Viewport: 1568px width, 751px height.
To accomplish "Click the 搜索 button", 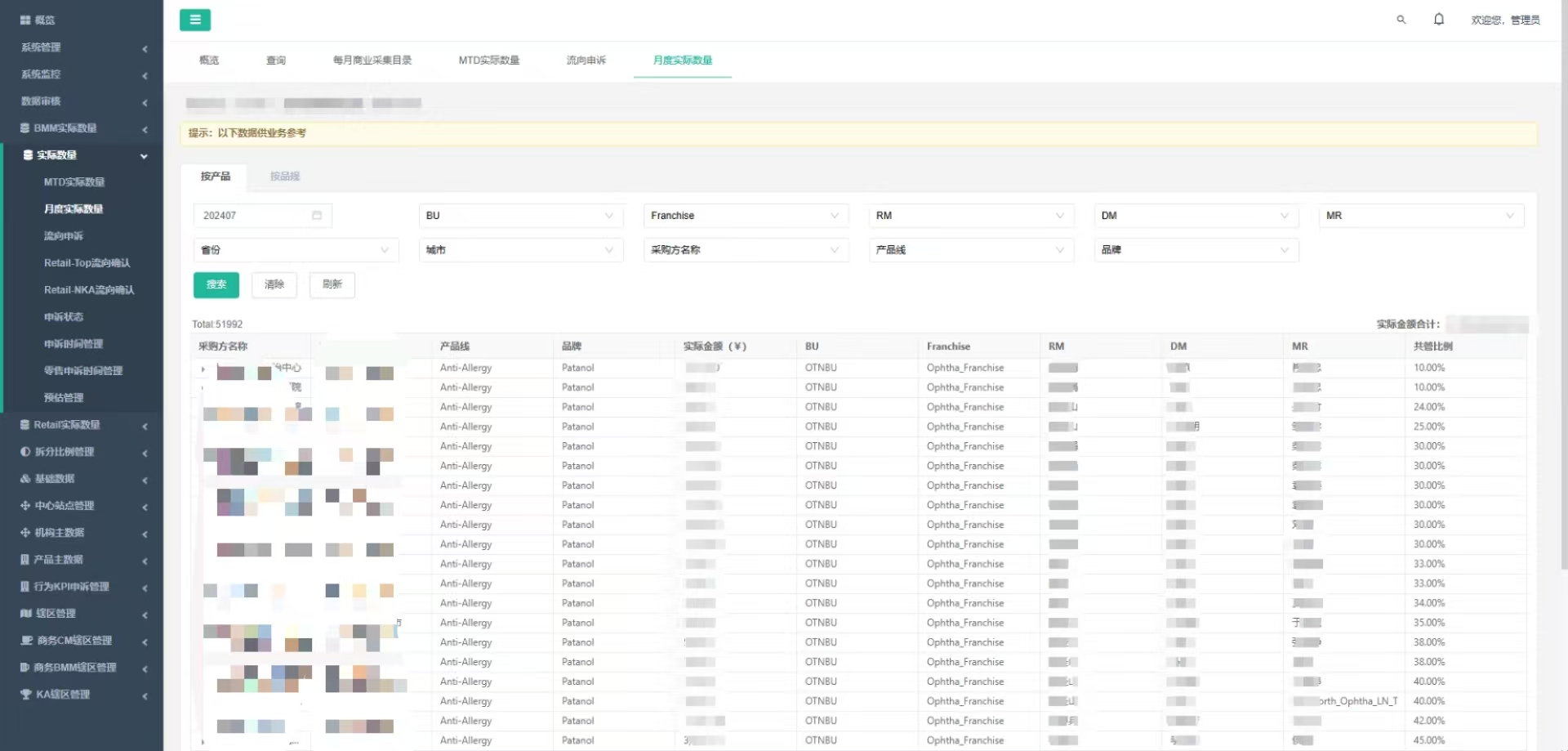I will (216, 284).
